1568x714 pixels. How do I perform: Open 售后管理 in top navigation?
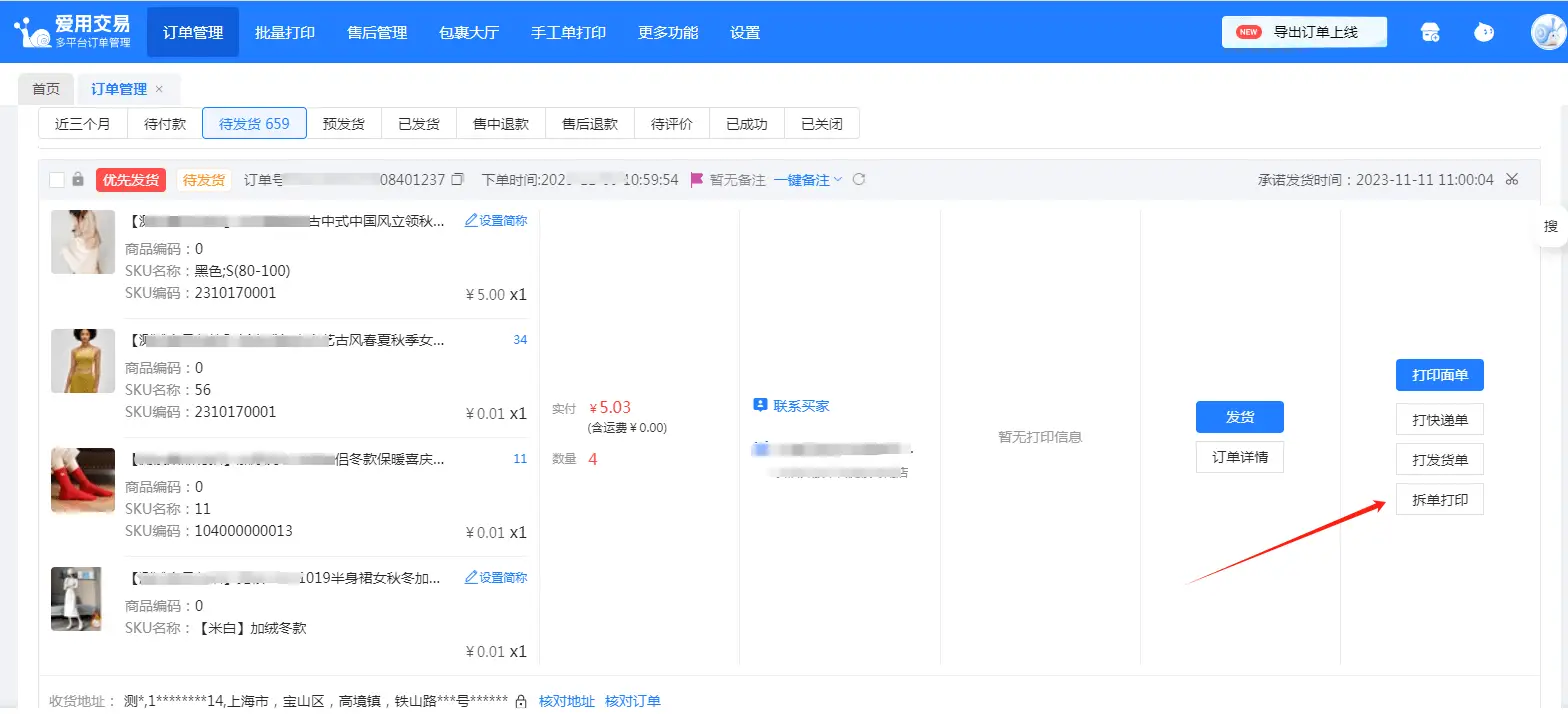tap(377, 32)
